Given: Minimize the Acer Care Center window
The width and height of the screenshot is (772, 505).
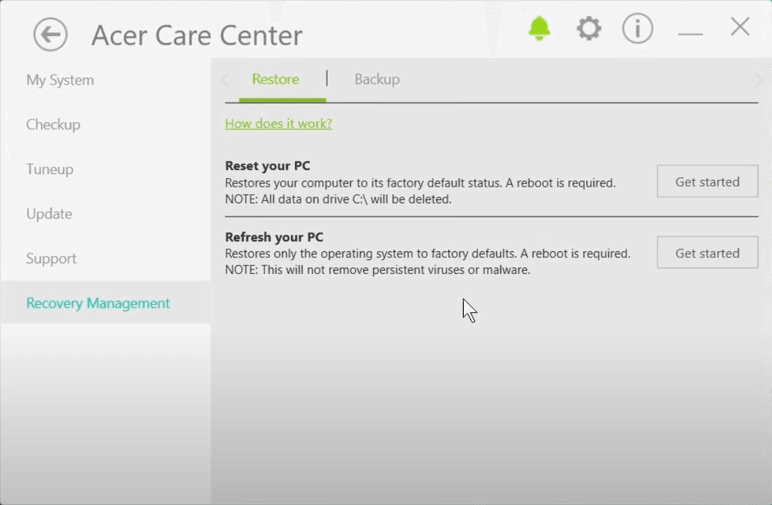Looking at the screenshot, I should (x=690, y=31).
